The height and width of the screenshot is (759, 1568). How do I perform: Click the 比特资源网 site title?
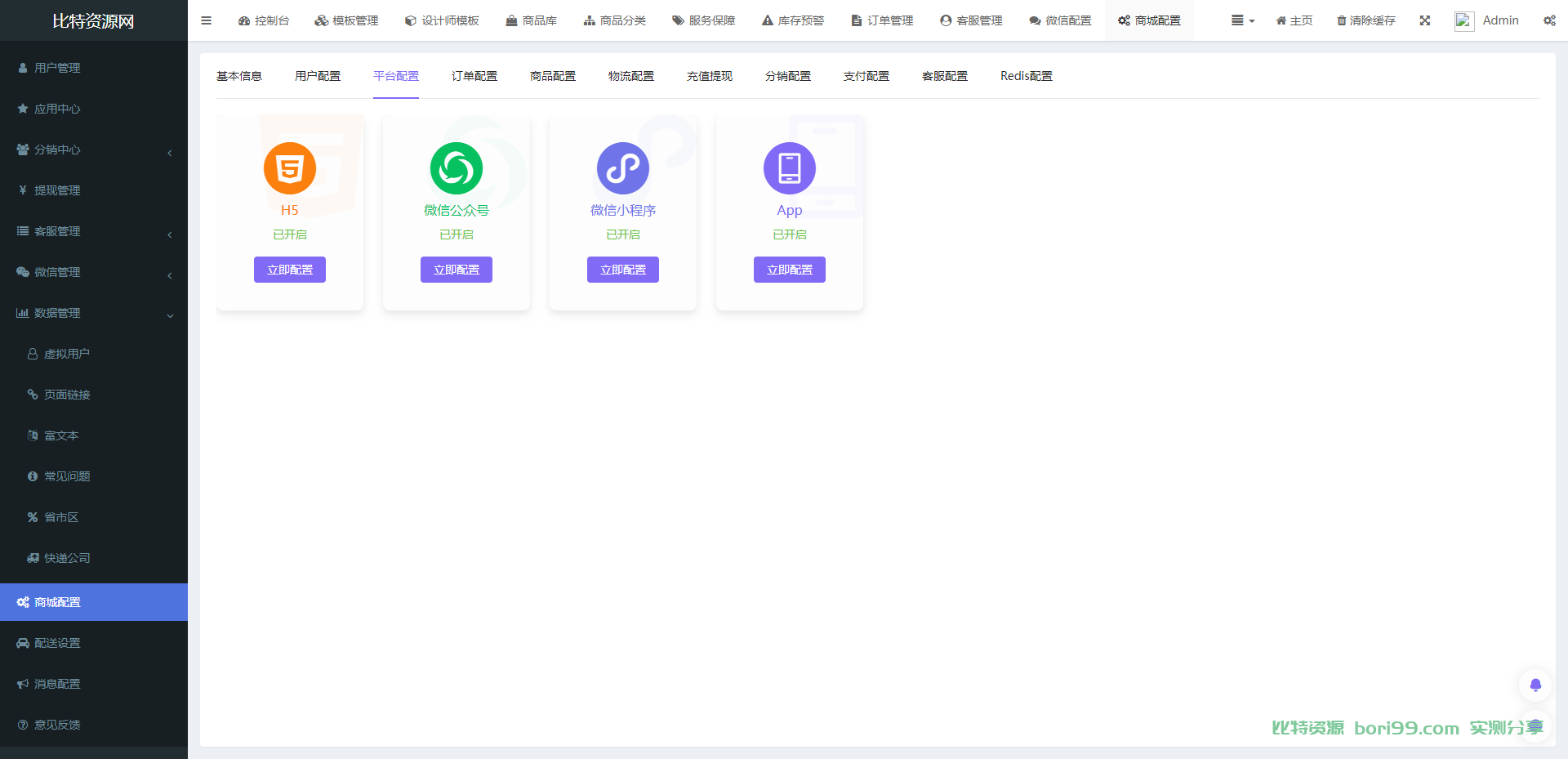click(x=93, y=21)
